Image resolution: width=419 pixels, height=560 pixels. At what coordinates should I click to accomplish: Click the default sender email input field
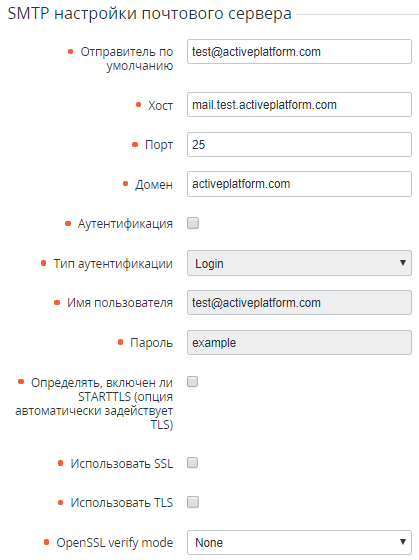[299, 52]
